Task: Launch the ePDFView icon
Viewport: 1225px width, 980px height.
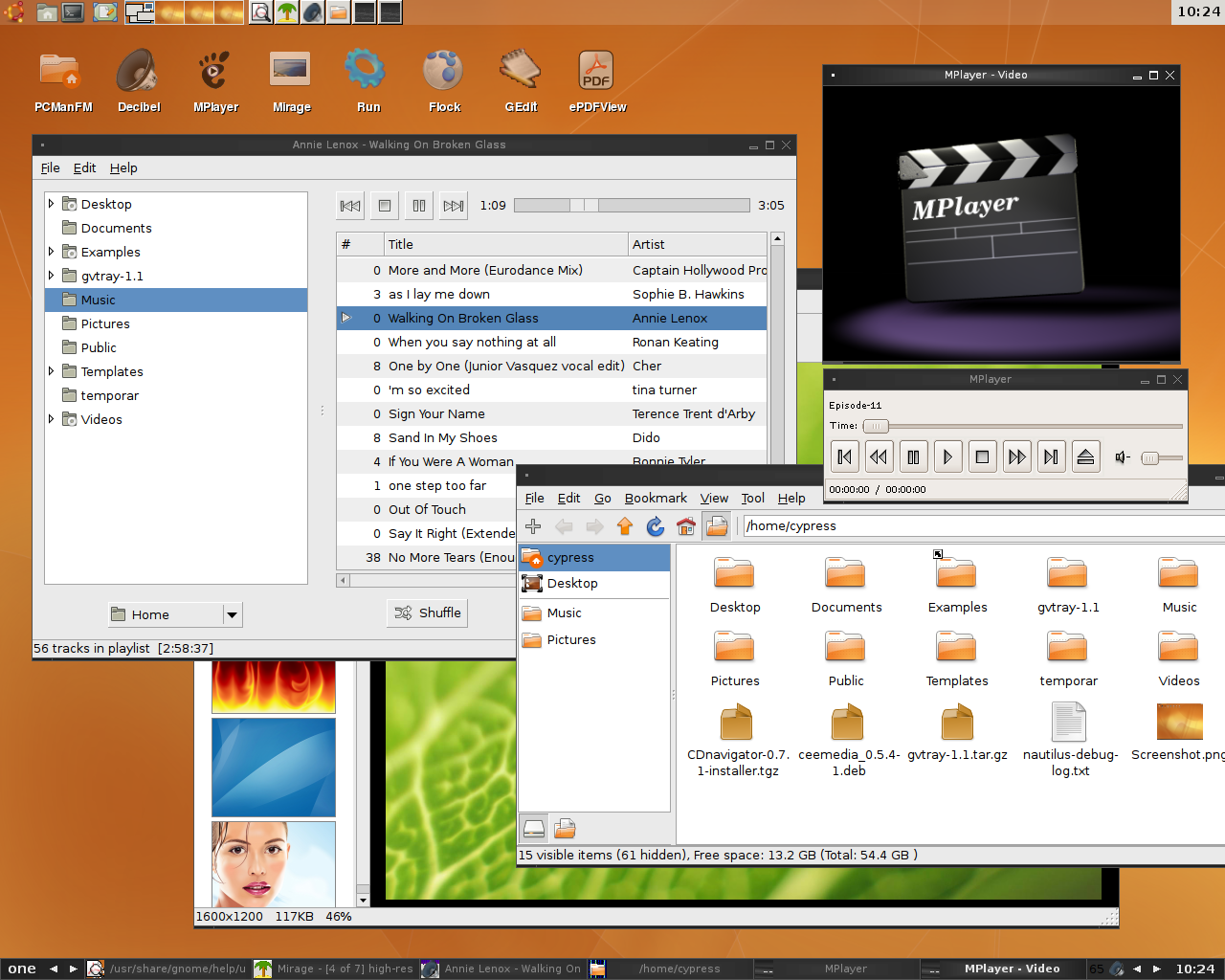Action: 597,80
